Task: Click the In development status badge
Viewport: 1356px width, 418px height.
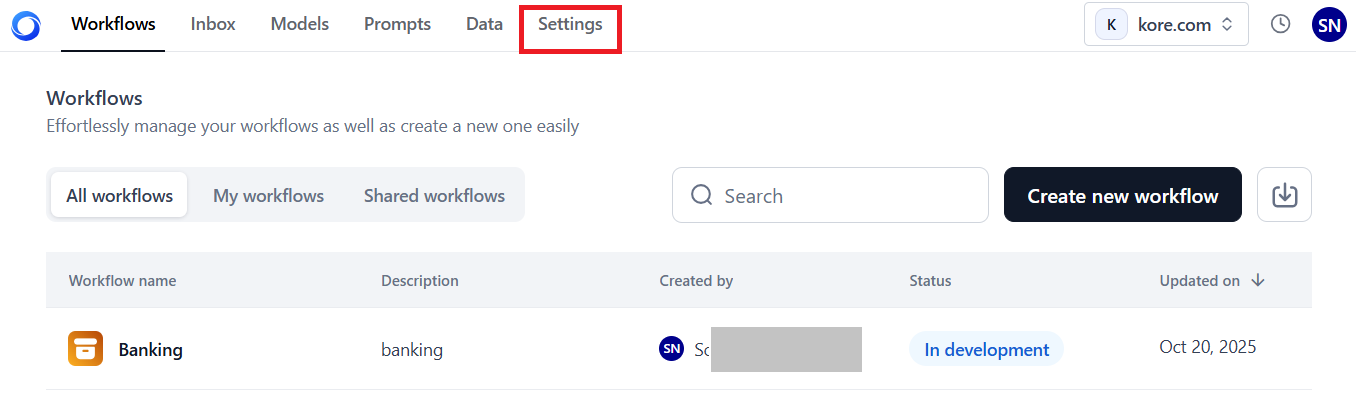Action: (986, 349)
